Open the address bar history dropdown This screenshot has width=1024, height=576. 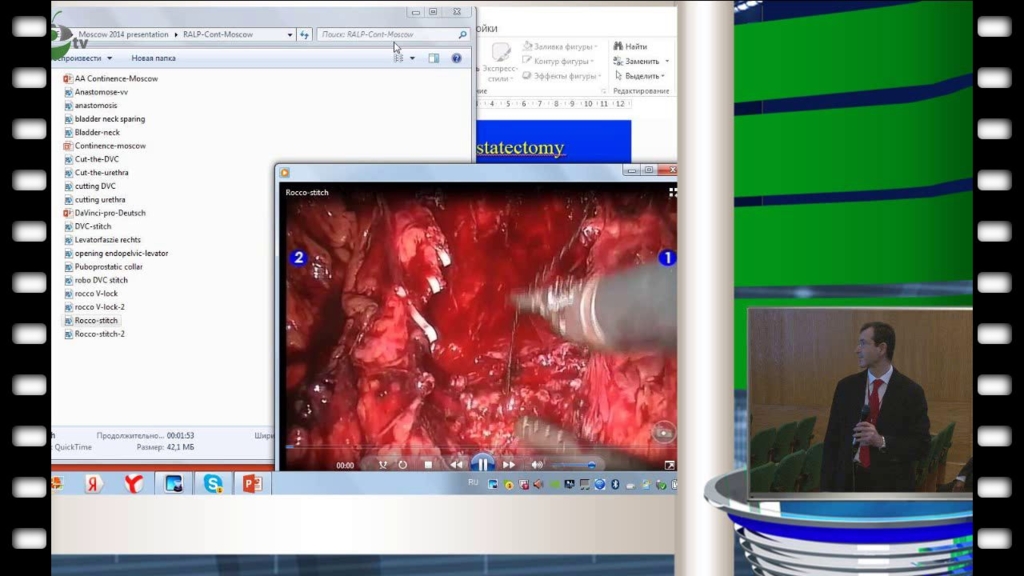tap(291, 34)
